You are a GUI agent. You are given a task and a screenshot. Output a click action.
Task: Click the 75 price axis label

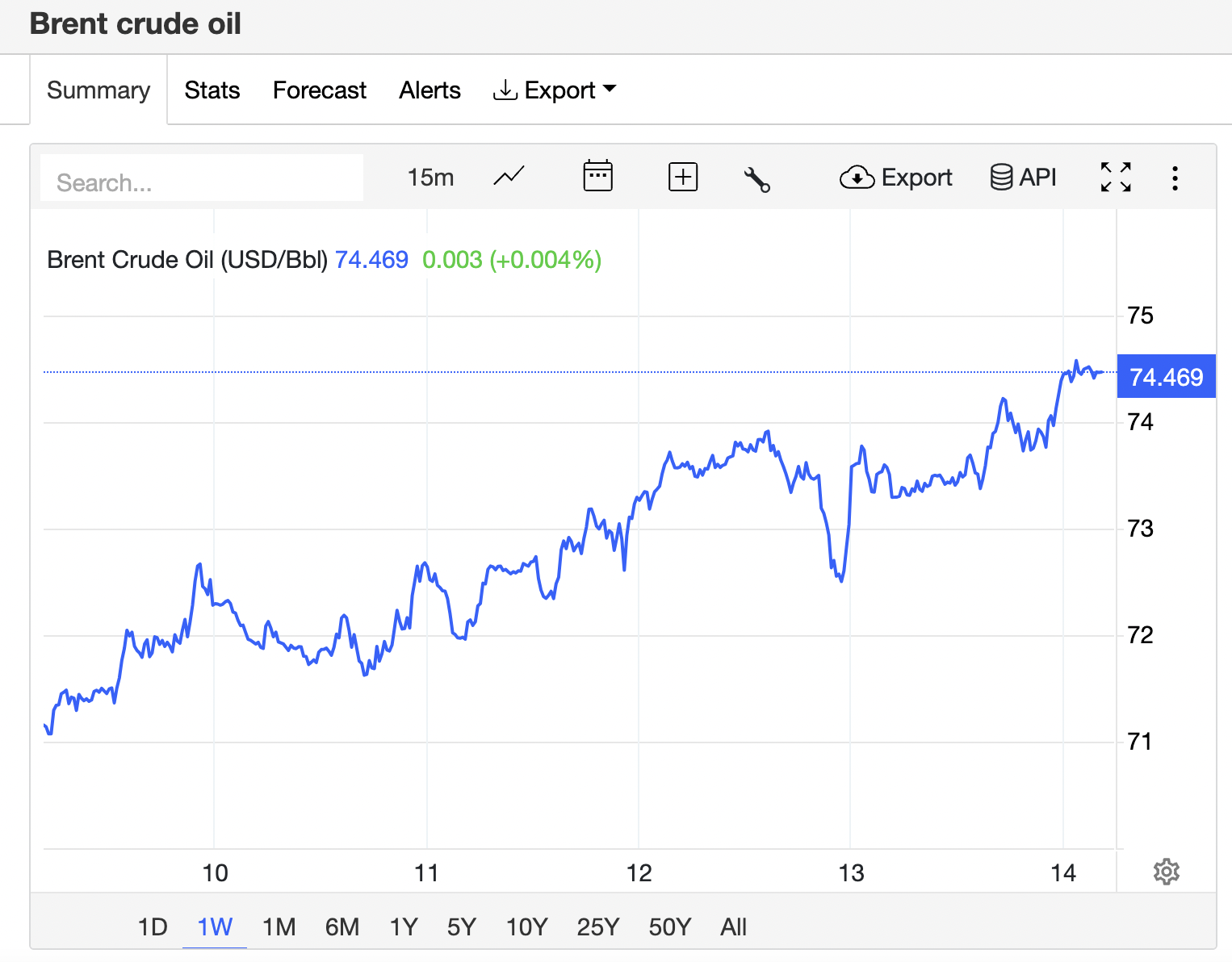pyautogui.click(x=1140, y=316)
